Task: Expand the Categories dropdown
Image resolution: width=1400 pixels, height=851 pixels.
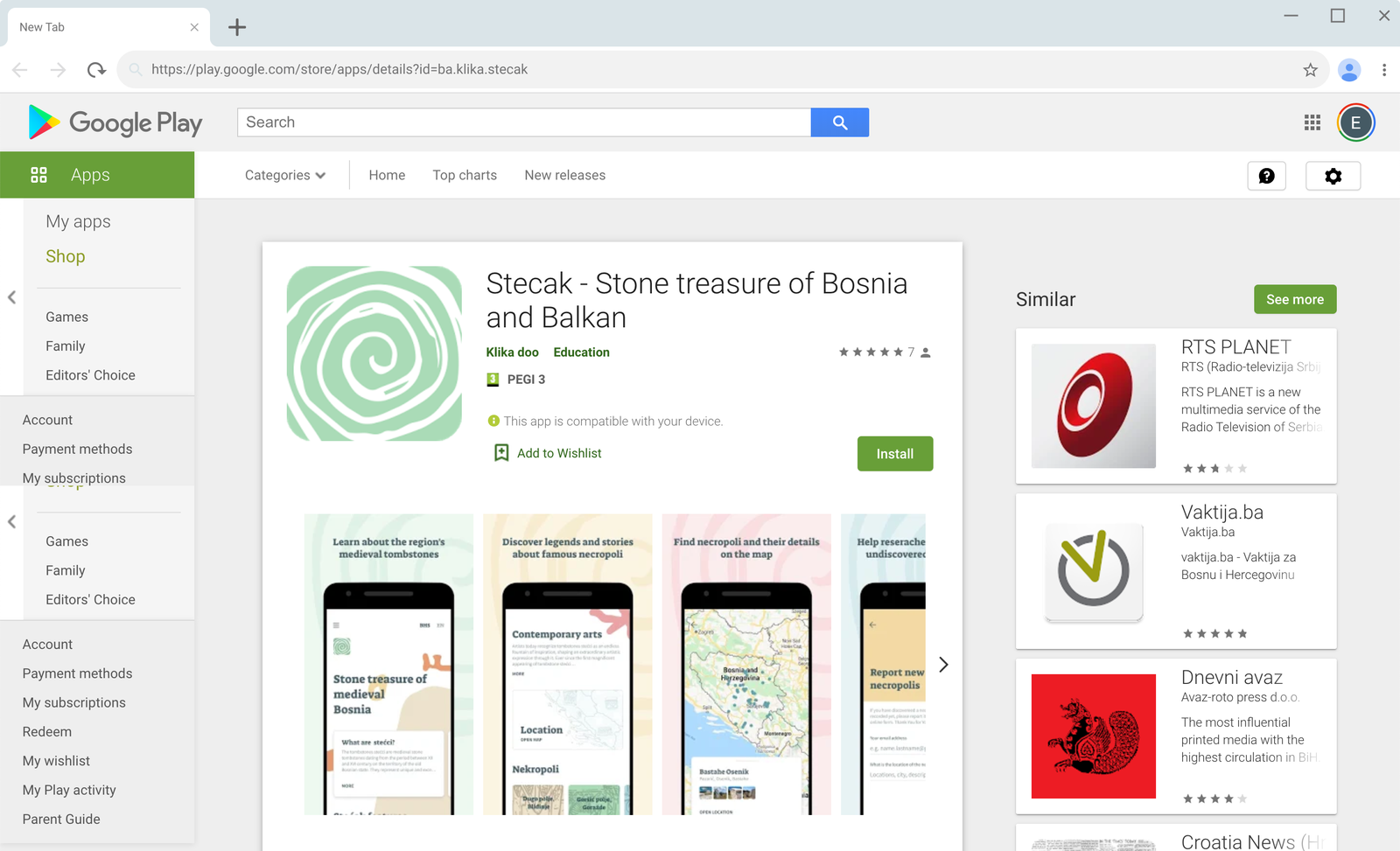Action: (285, 175)
